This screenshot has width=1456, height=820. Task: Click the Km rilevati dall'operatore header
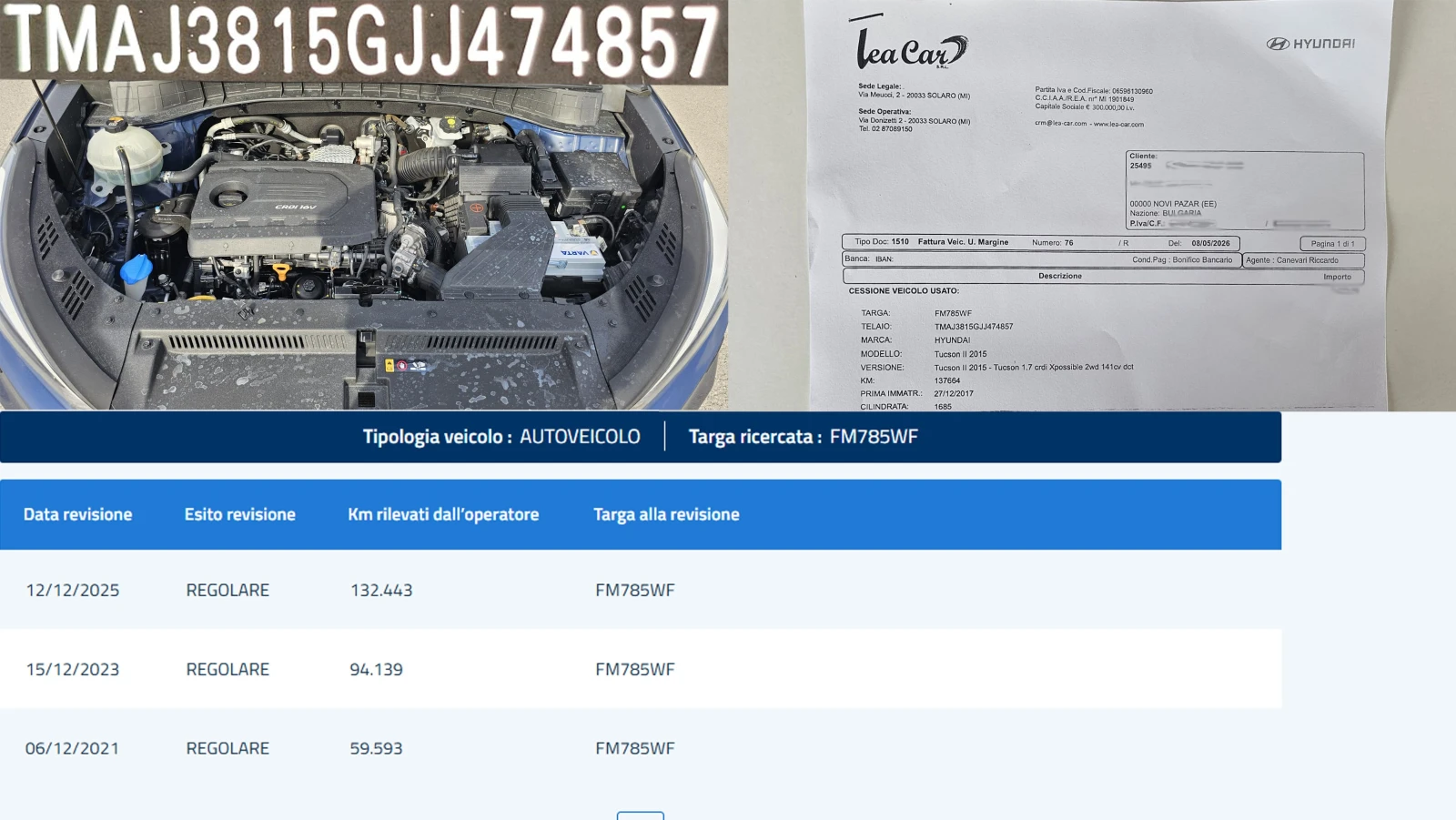443,514
